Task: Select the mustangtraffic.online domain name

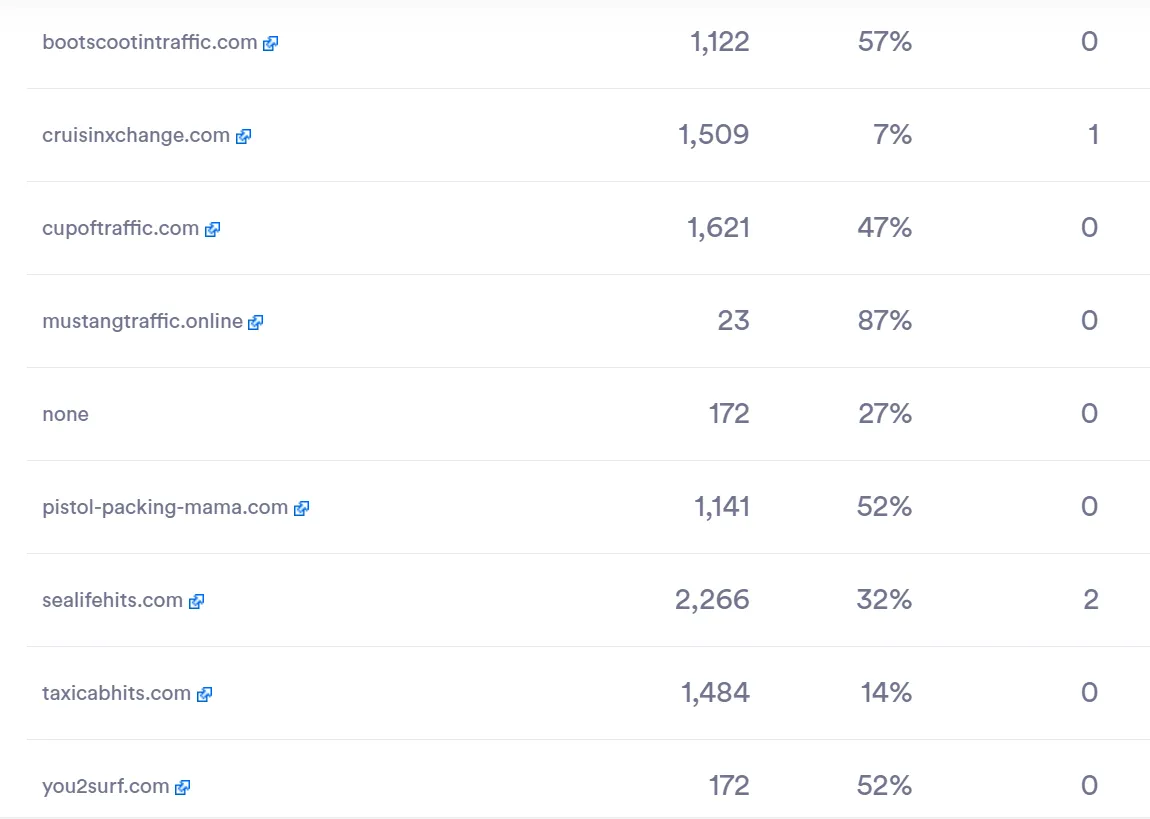Action: pyautogui.click(x=142, y=321)
